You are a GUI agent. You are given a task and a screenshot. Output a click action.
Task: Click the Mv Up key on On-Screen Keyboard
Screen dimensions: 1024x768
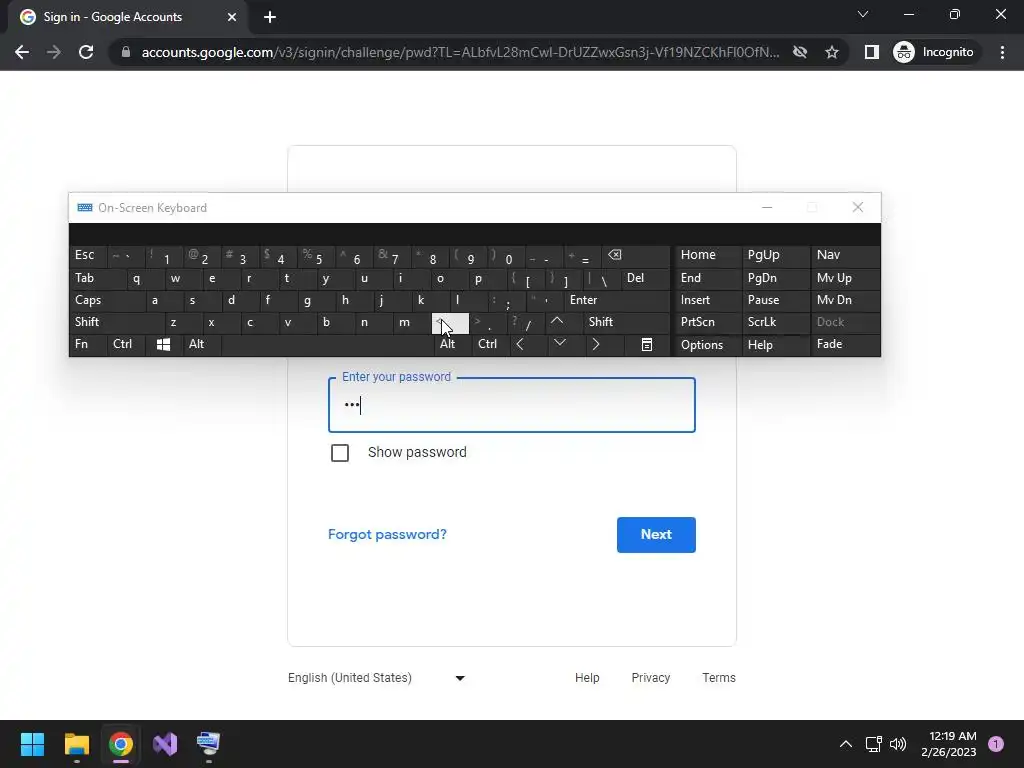pyautogui.click(x=844, y=278)
